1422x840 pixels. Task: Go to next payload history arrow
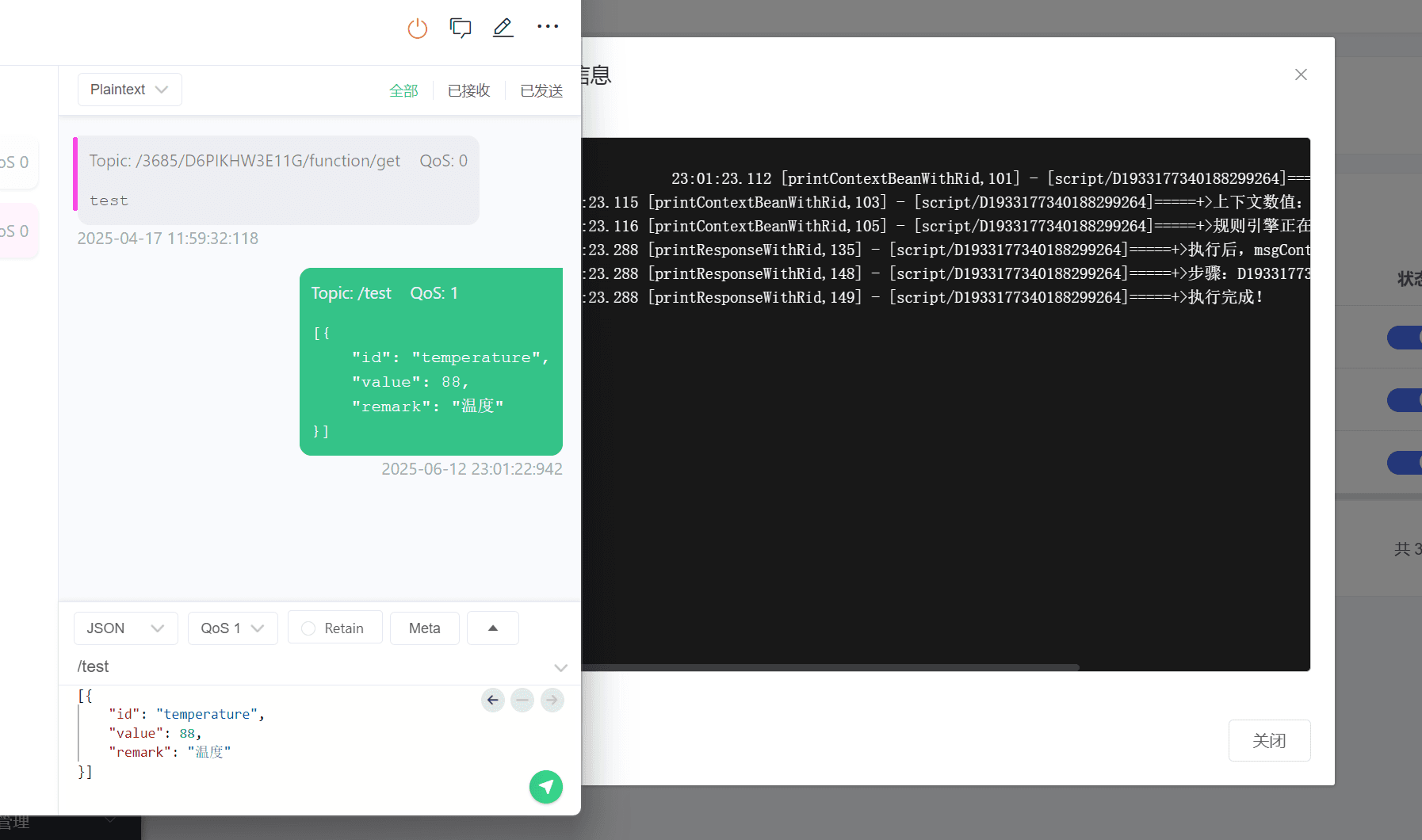pos(552,700)
